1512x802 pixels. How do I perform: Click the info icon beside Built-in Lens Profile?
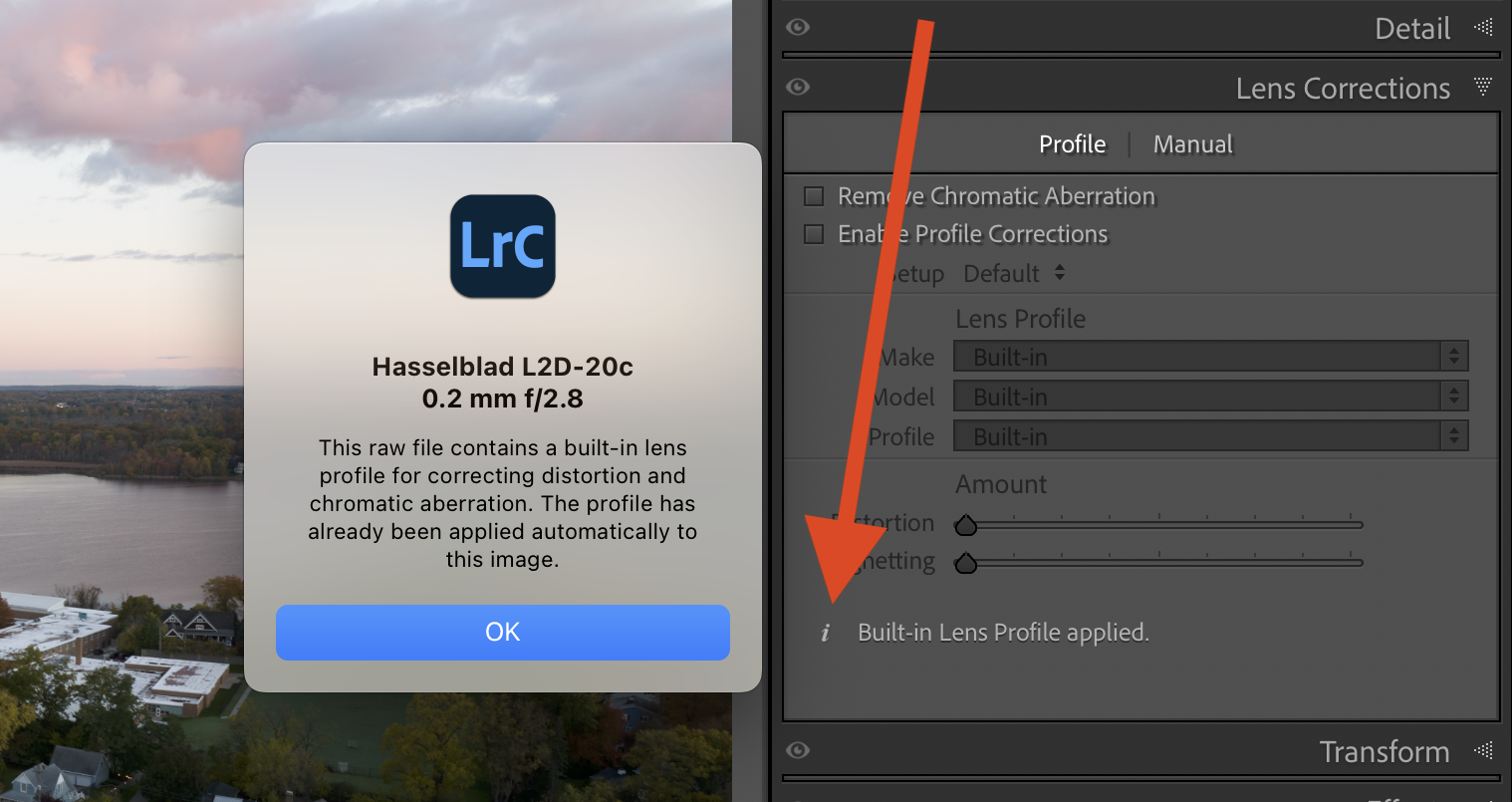point(825,633)
